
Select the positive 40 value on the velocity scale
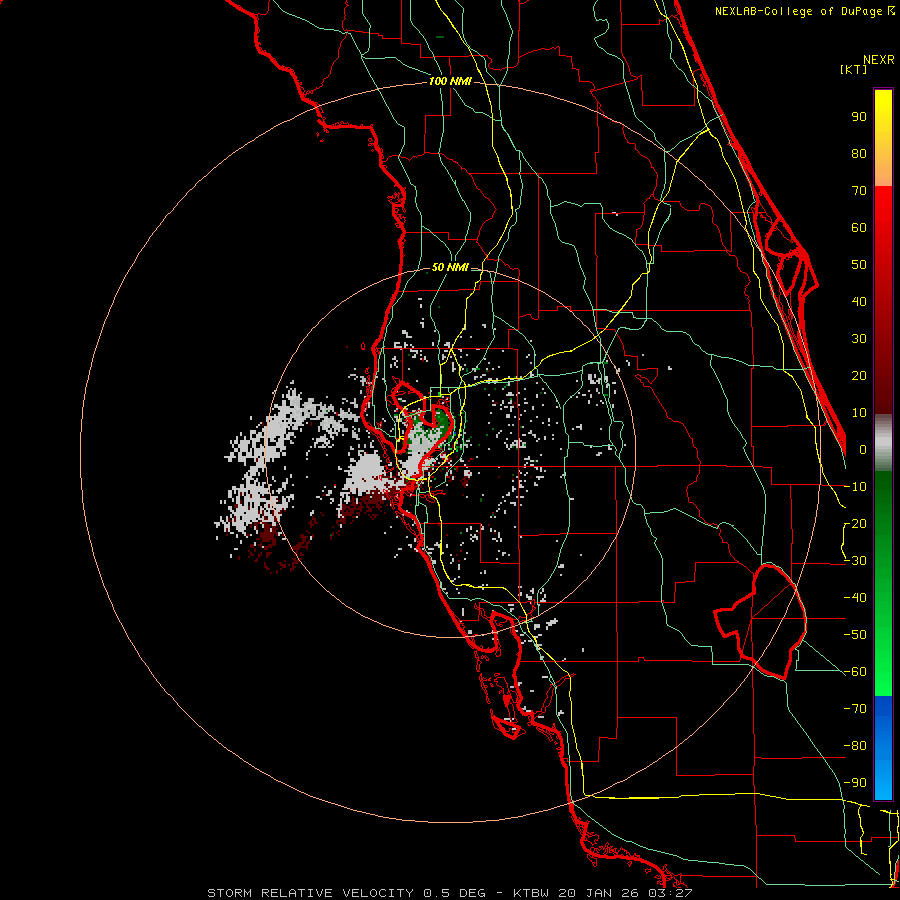(x=859, y=302)
